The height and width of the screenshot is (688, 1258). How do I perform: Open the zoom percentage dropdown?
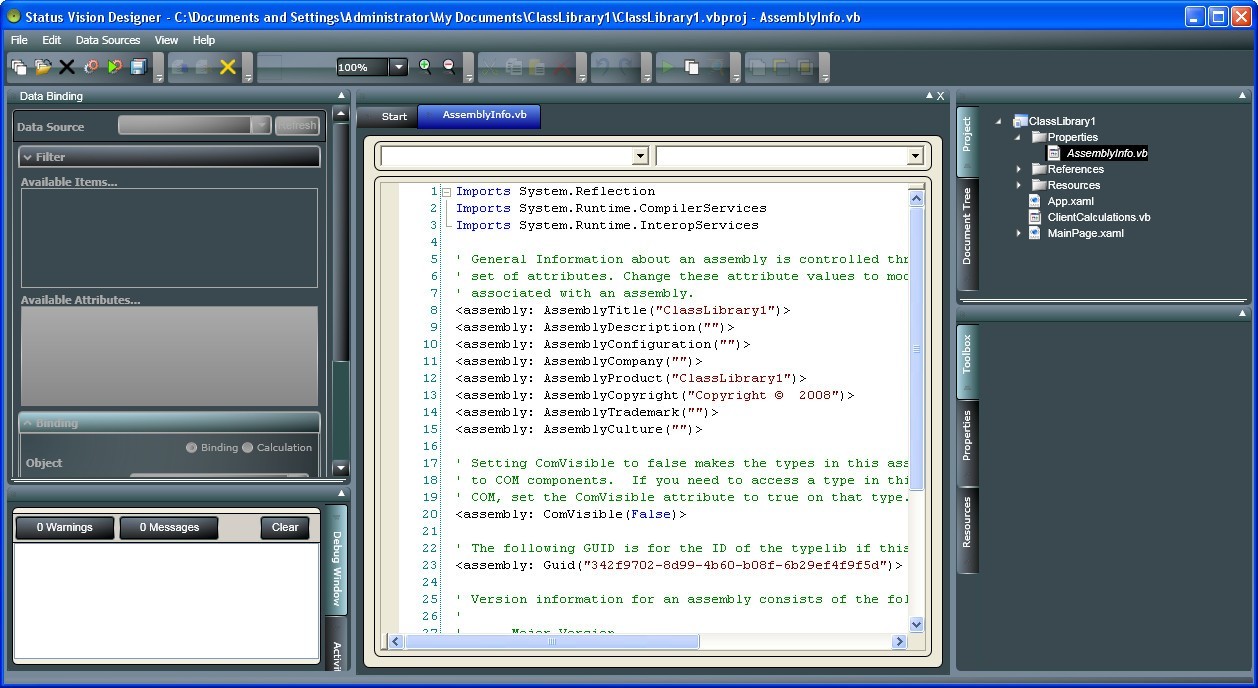point(397,67)
